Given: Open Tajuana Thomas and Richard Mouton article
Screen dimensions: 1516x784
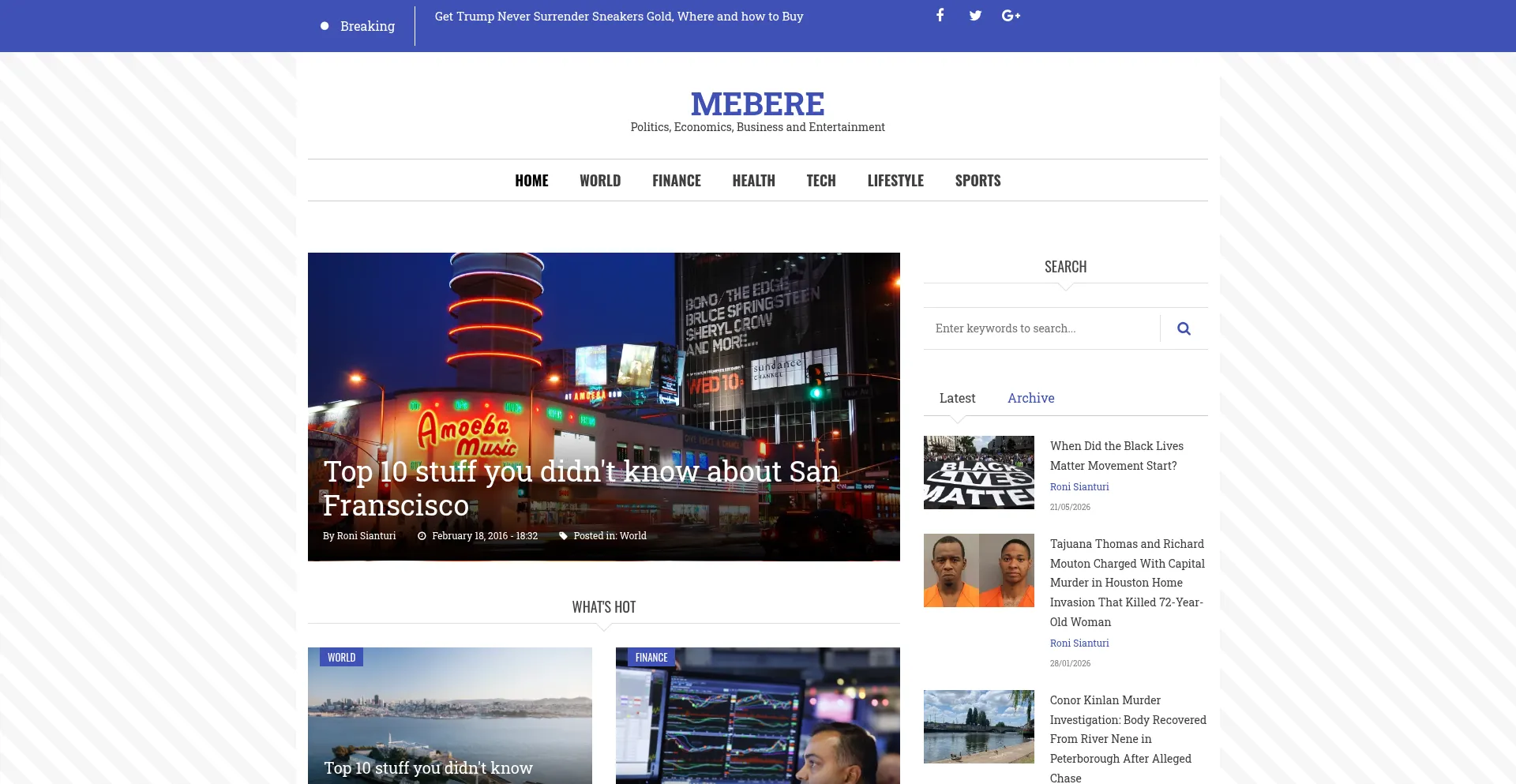Looking at the screenshot, I should coord(1128,583).
